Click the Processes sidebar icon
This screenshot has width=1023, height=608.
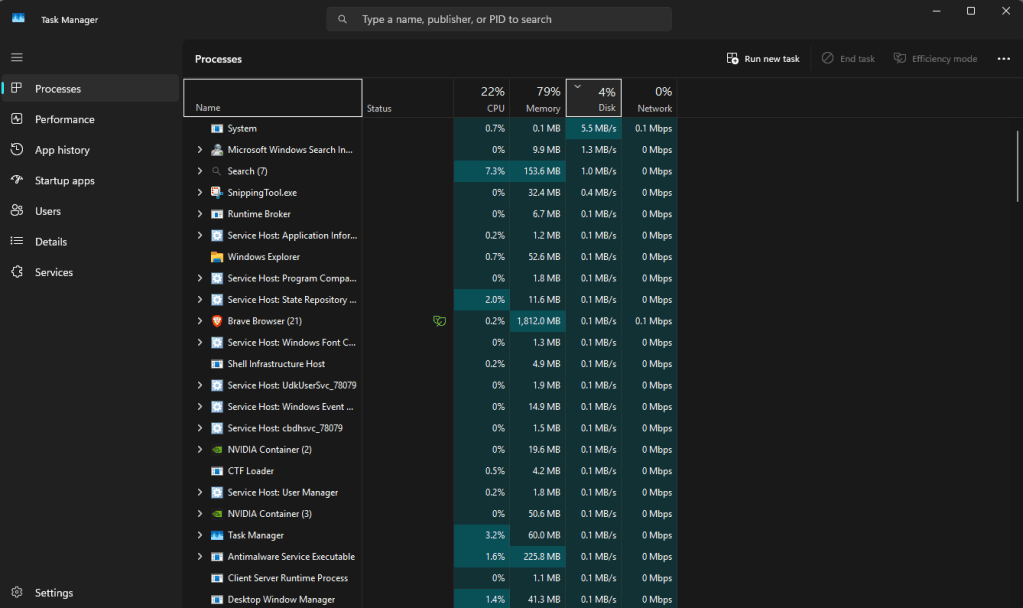click(17, 88)
